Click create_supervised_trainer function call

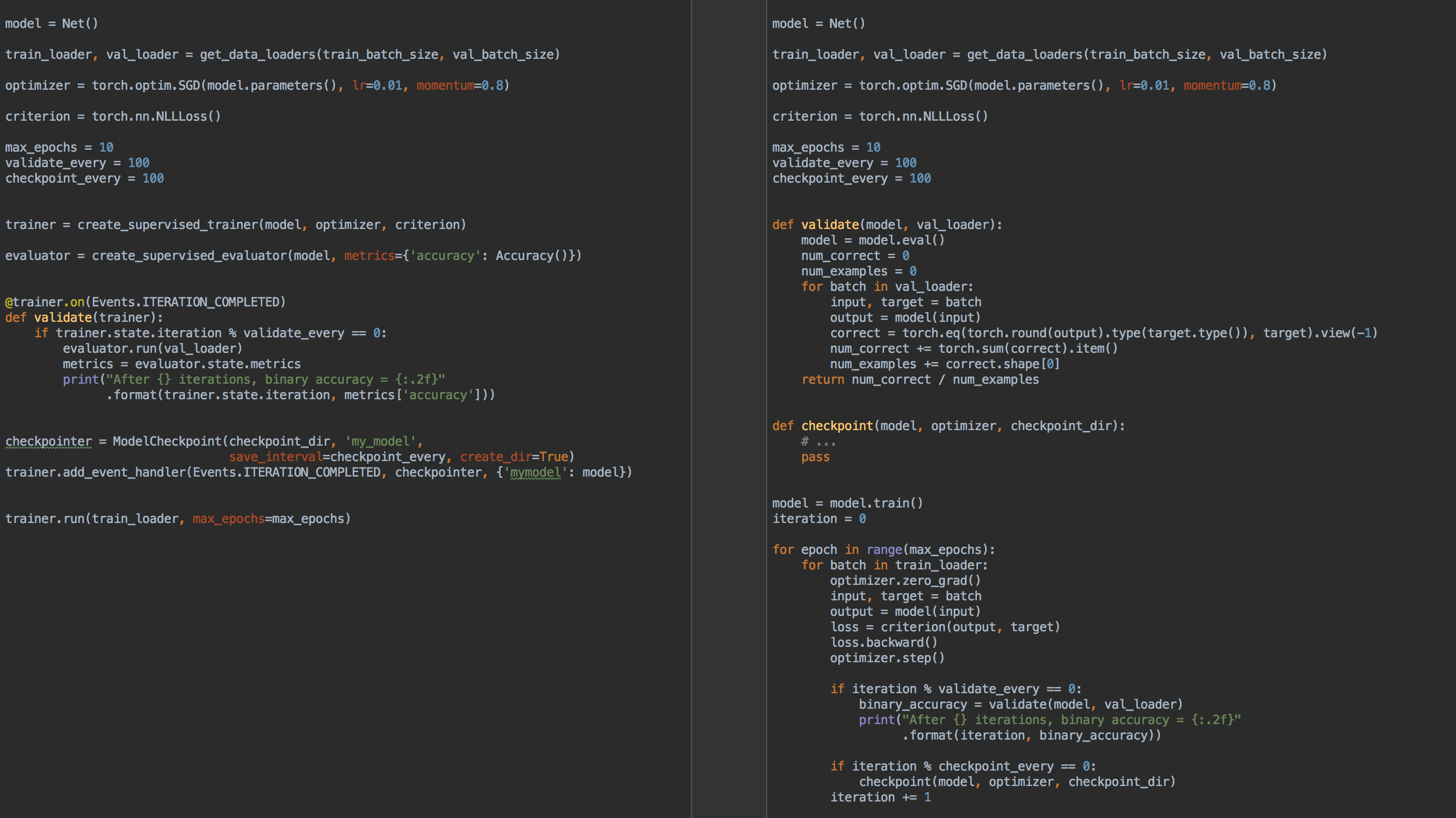pyautogui.click(x=167, y=224)
